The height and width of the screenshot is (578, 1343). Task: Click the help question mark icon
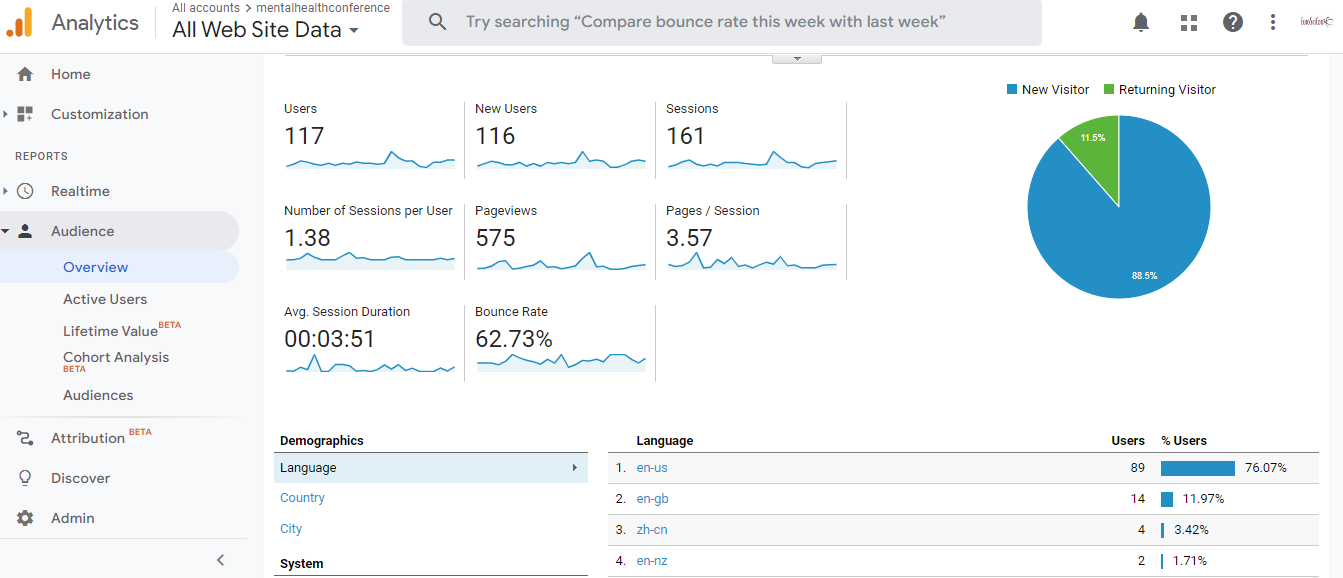pos(1233,22)
